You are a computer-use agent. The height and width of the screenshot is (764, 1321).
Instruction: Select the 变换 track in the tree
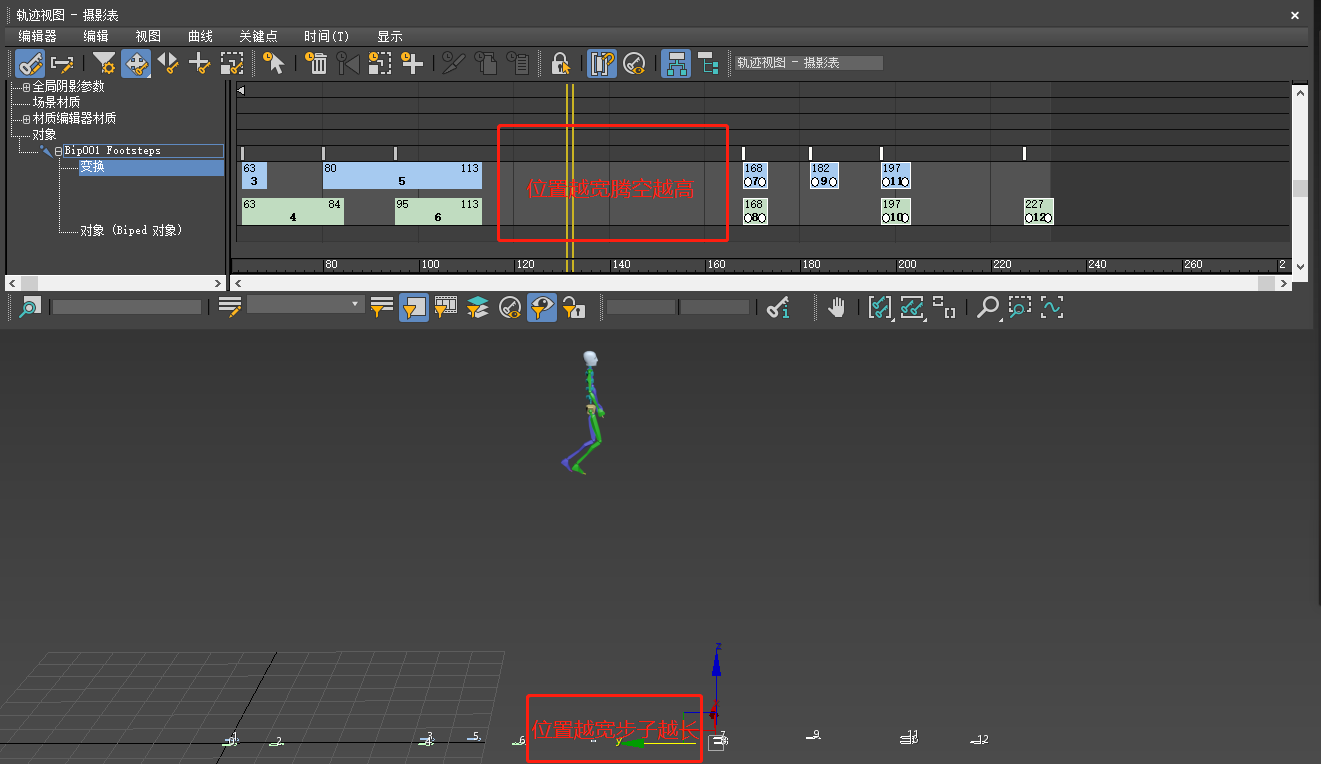click(93, 167)
